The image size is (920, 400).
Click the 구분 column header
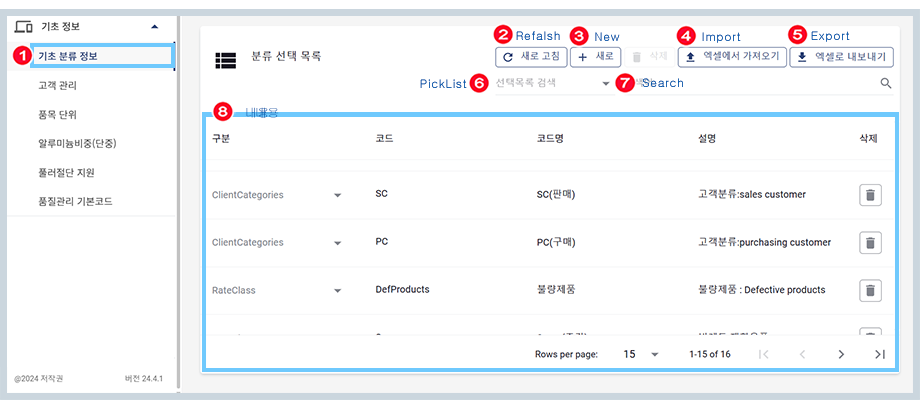pos(220,138)
